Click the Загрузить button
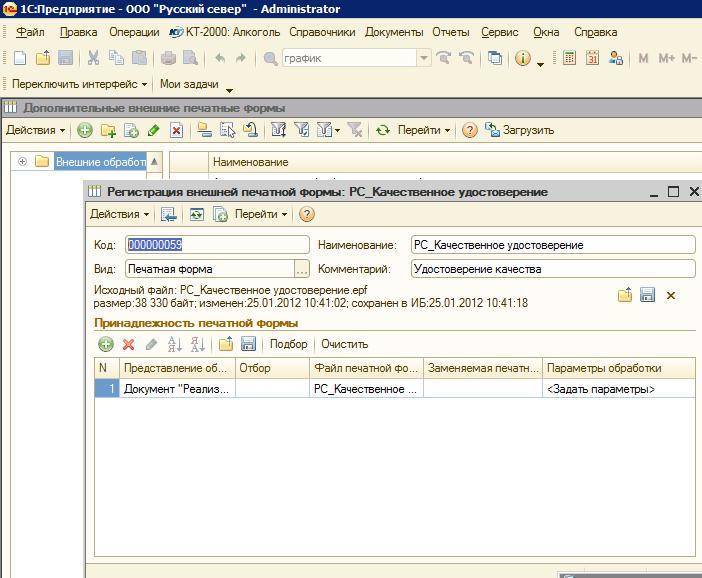702x578 pixels. click(520, 130)
